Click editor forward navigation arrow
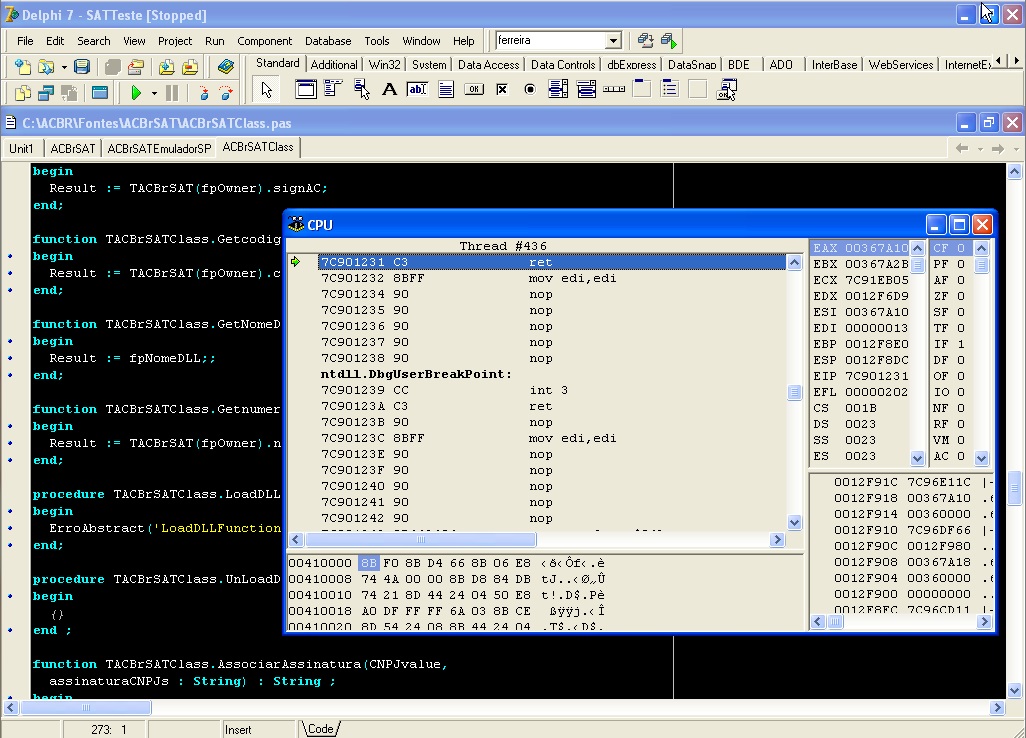The width and height of the screenshot is (1026, 738). (998, 149)
